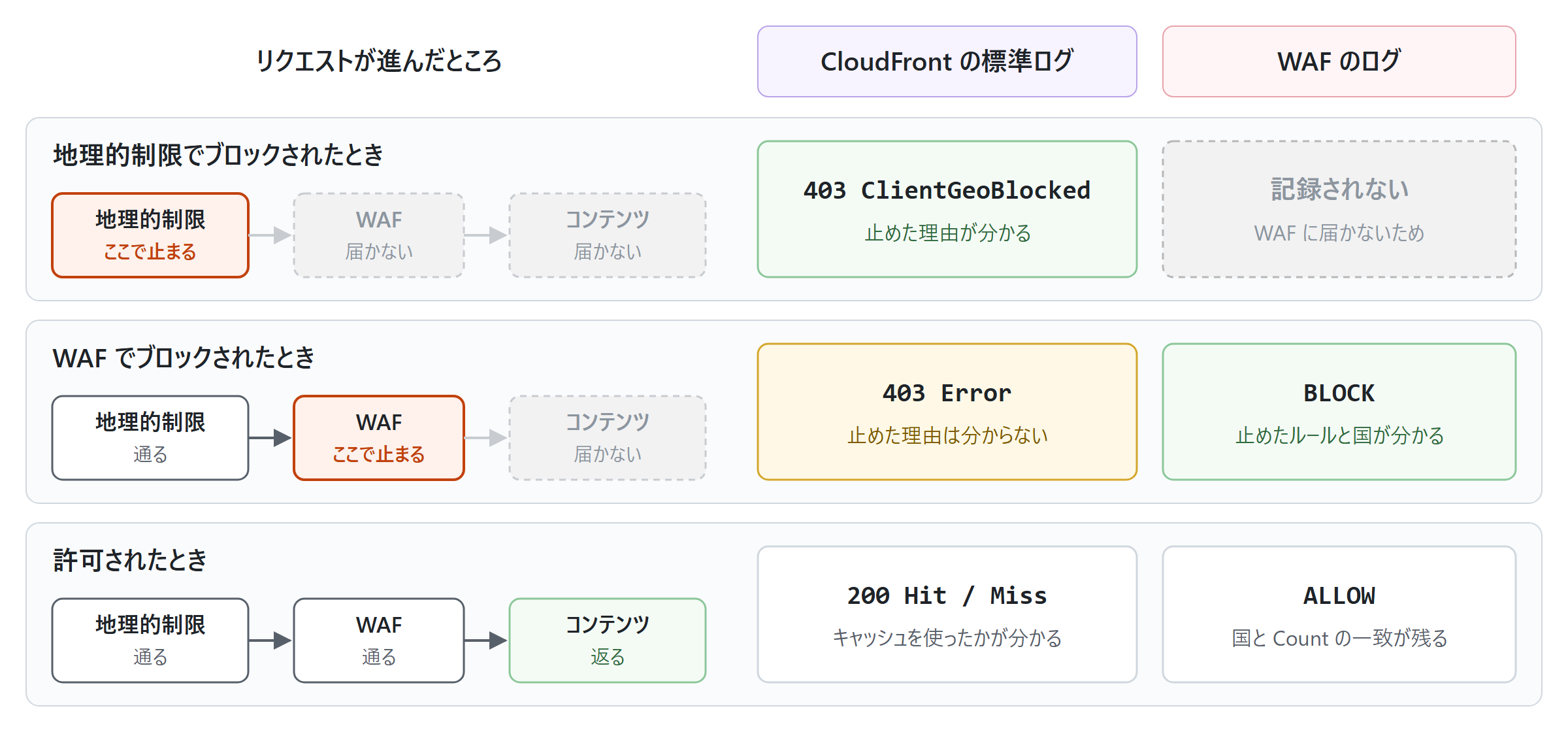The width and height of the screenshot is (1568, 732).
Task: Click the 'WAF のログ' header box
Action: click(1339, 61)
